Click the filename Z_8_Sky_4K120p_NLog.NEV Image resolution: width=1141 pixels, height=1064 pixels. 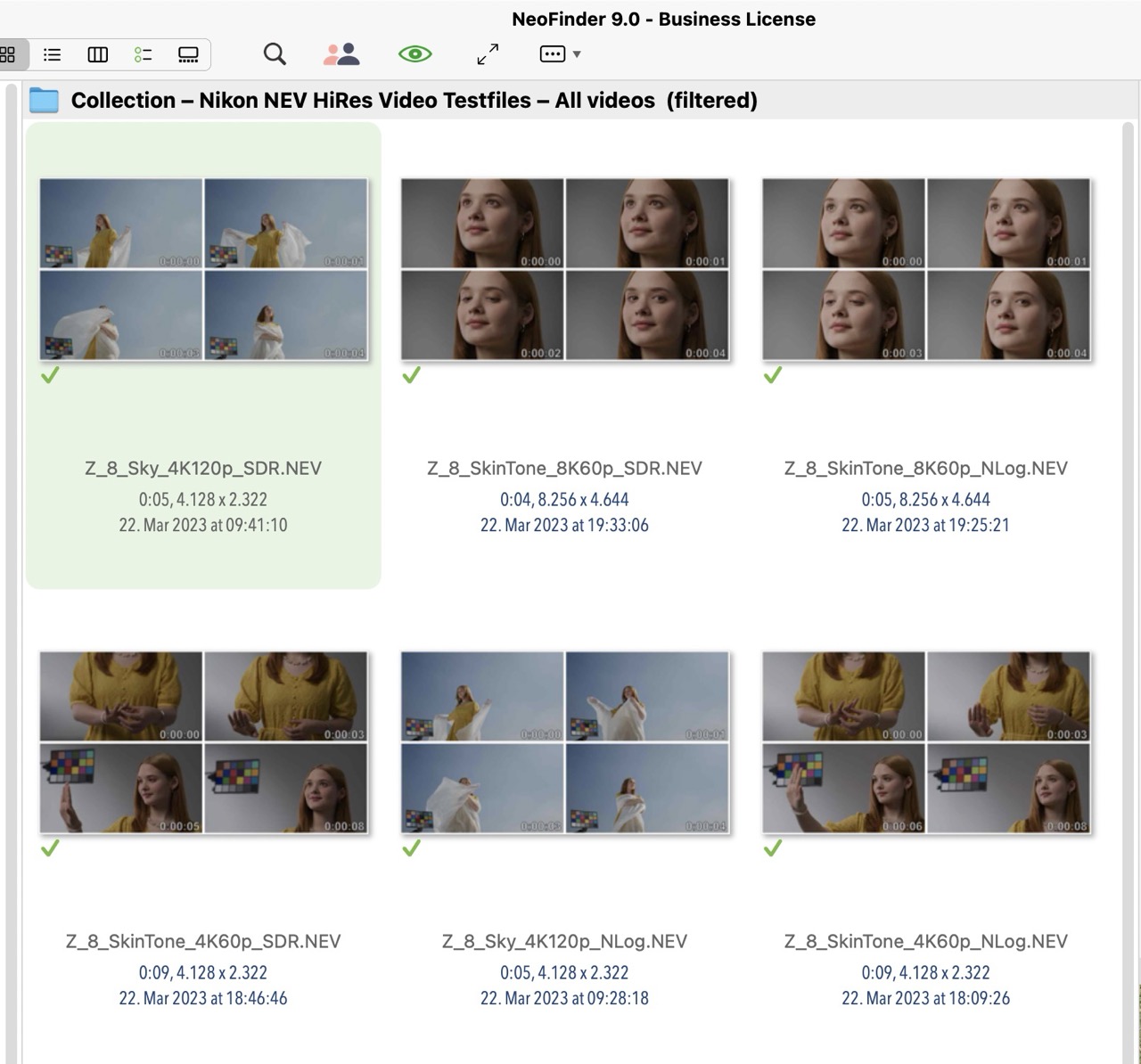point(564,940)
